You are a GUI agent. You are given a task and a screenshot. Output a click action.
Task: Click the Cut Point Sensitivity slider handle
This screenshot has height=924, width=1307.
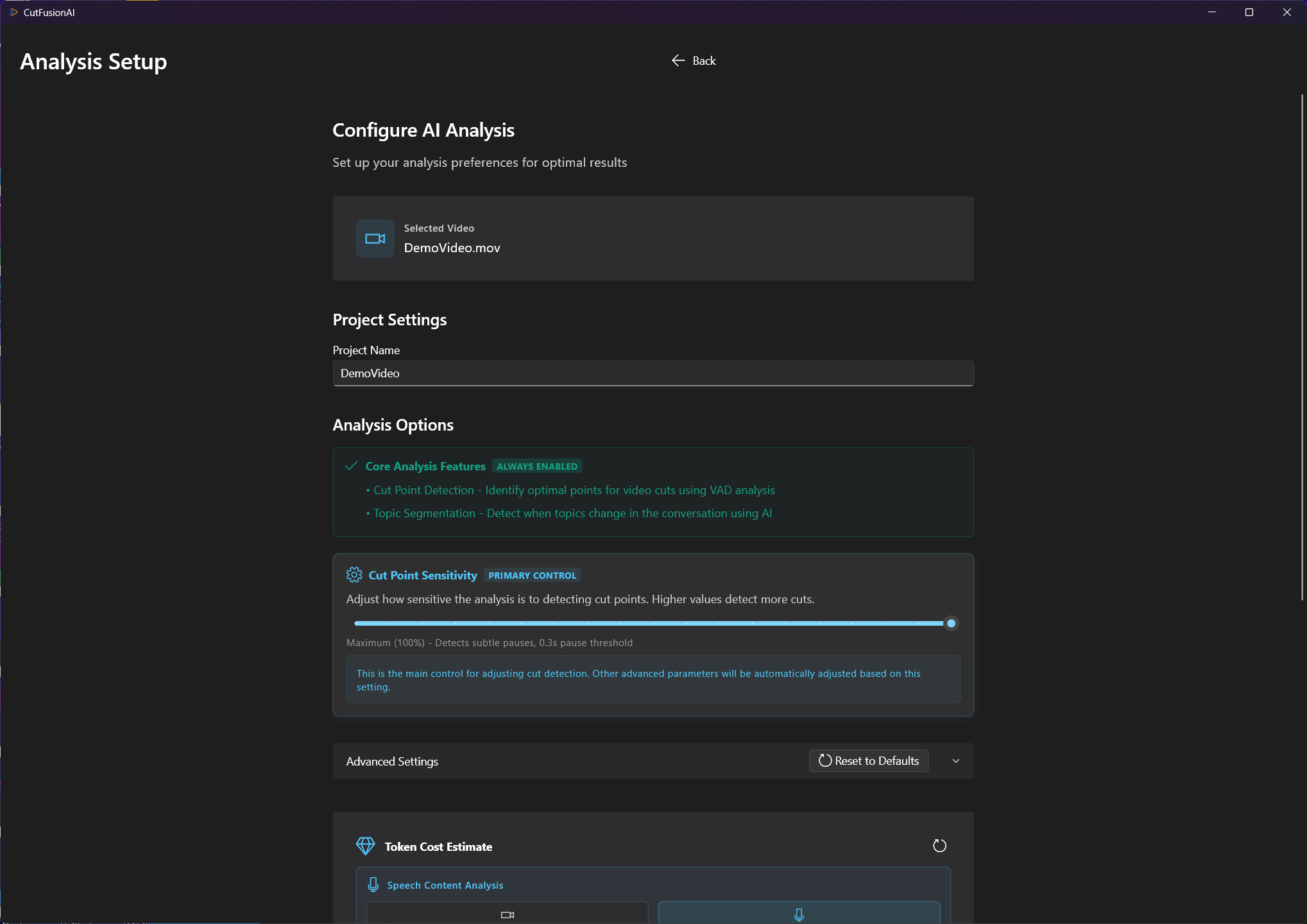click(951, 623)
